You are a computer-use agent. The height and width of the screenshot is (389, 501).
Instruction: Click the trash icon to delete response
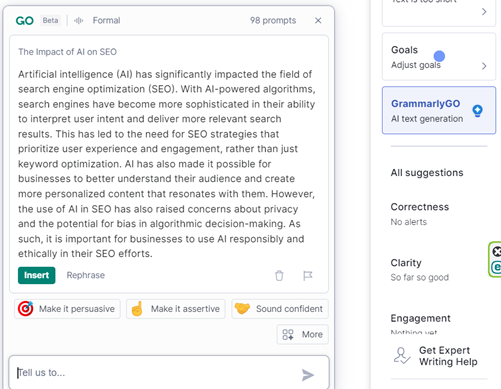(x=279, y=276)
